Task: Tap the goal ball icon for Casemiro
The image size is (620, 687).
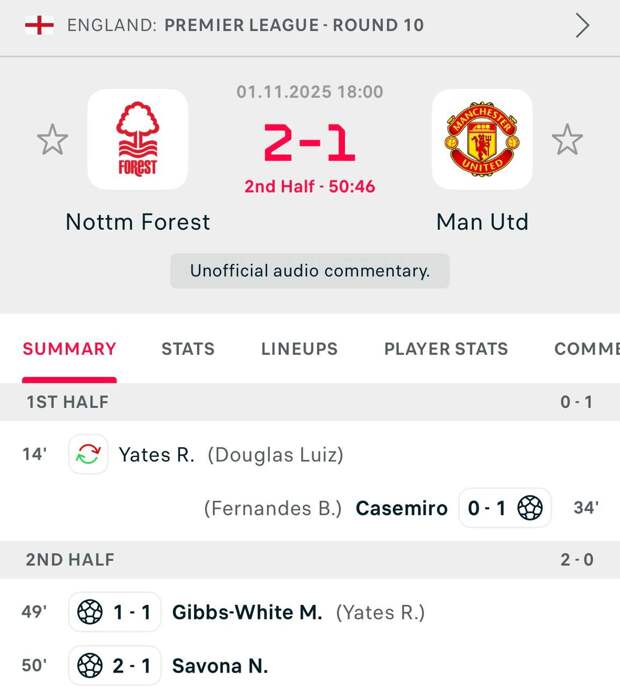Action: click(530, 508)
